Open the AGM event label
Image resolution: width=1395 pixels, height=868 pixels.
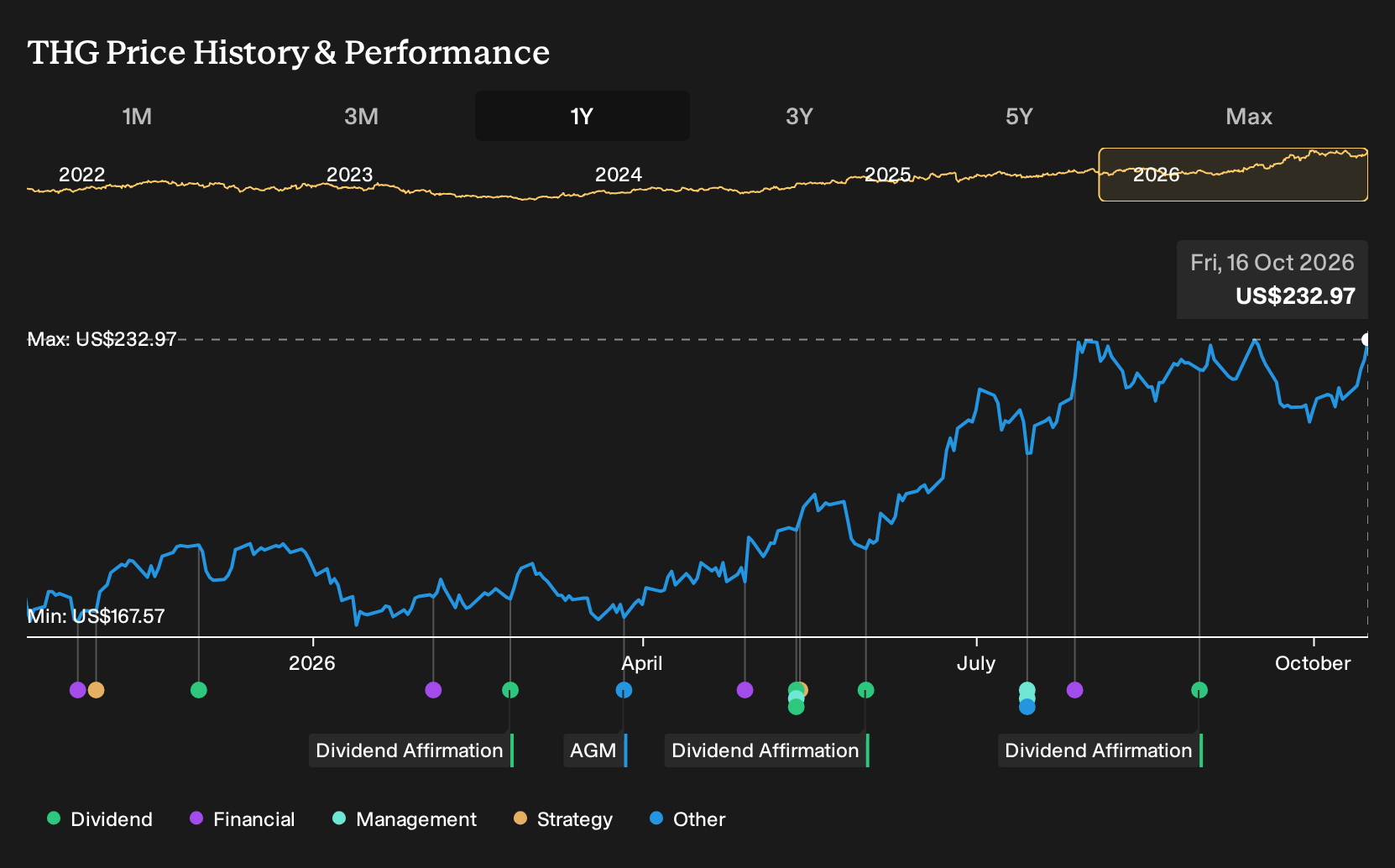click(595, 750)
